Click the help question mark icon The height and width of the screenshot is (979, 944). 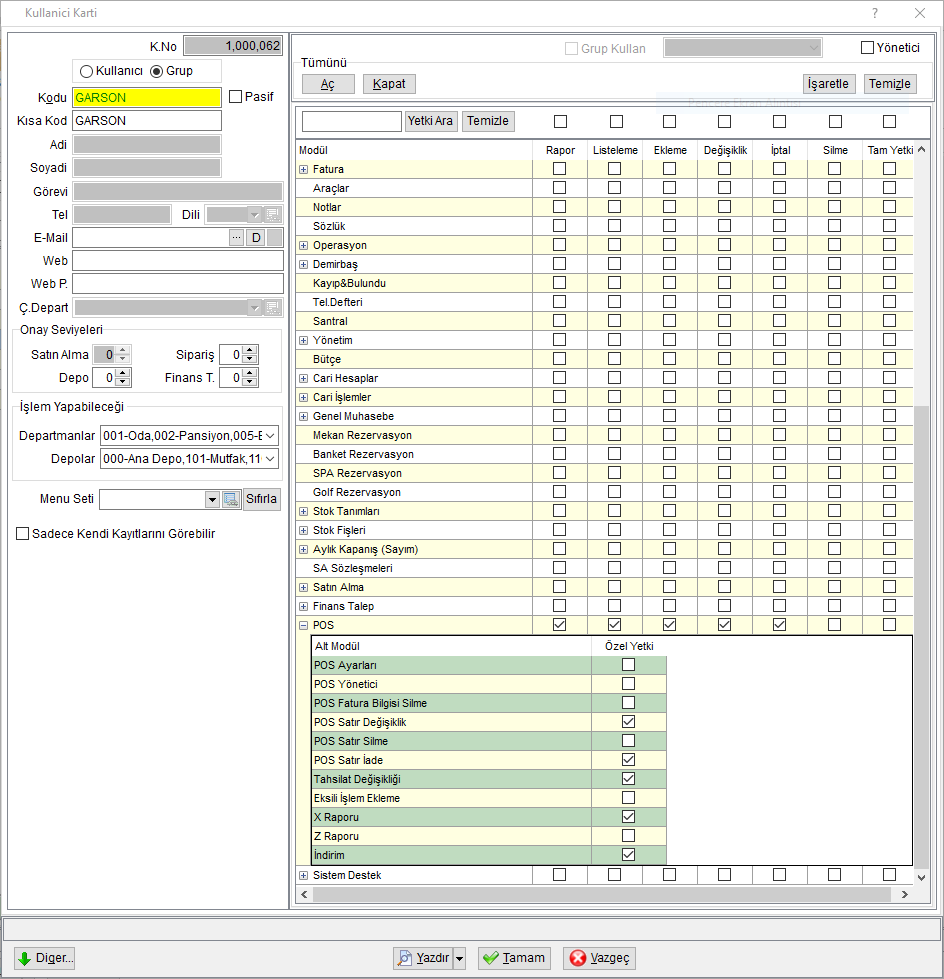tap(875, 13)
